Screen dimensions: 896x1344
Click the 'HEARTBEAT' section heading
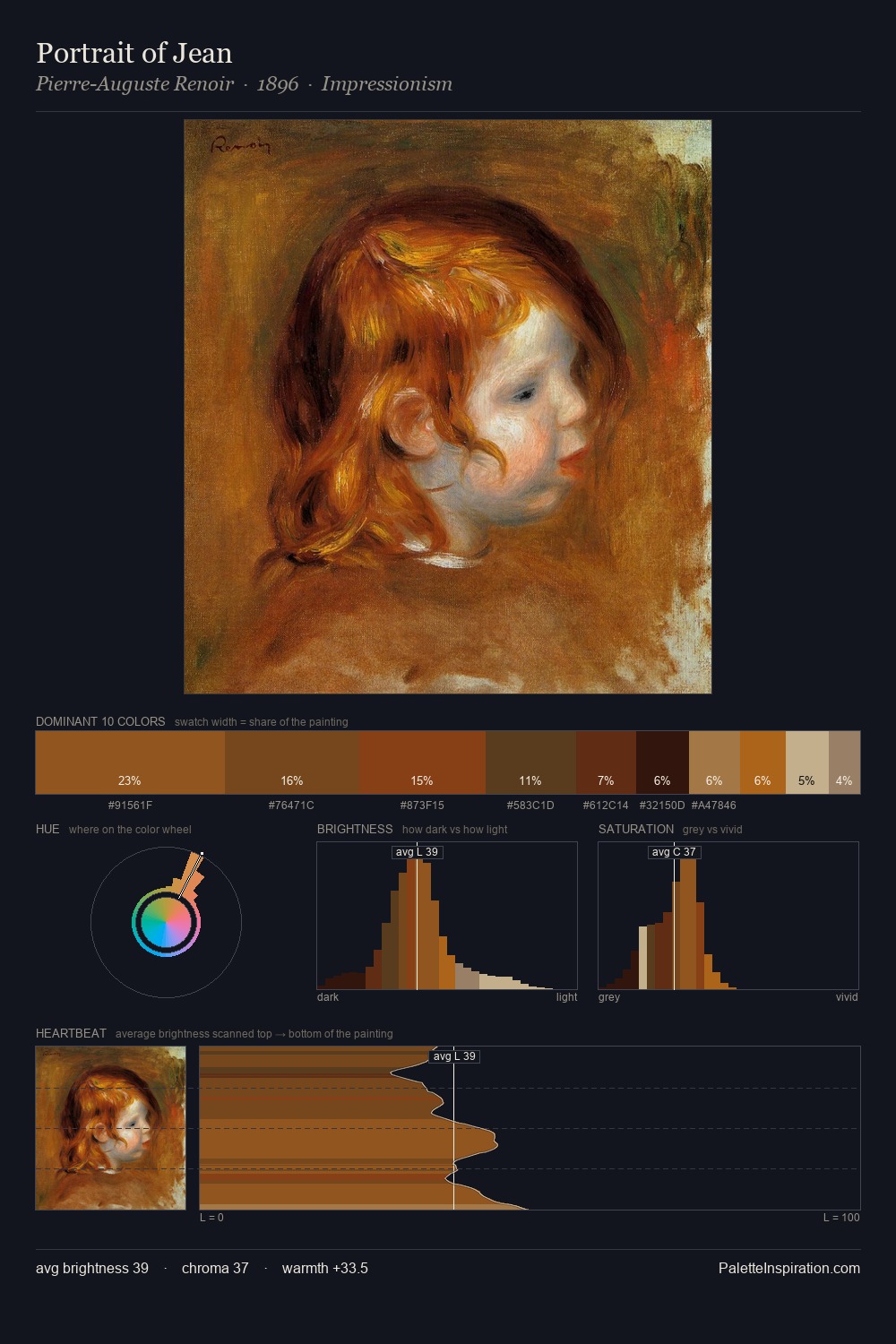coord(71,1033)
